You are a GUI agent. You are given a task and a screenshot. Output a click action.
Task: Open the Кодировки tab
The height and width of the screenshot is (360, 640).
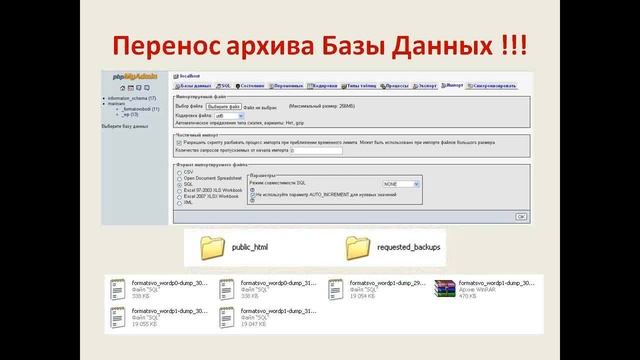point(322,86)
